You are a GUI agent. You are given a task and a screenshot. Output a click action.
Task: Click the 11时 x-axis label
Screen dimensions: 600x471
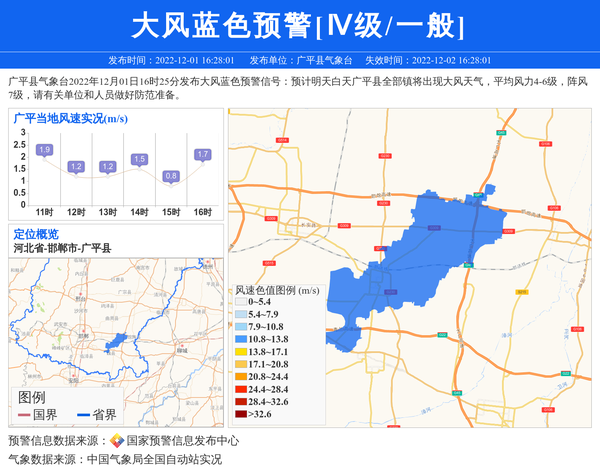pos(44,212)
